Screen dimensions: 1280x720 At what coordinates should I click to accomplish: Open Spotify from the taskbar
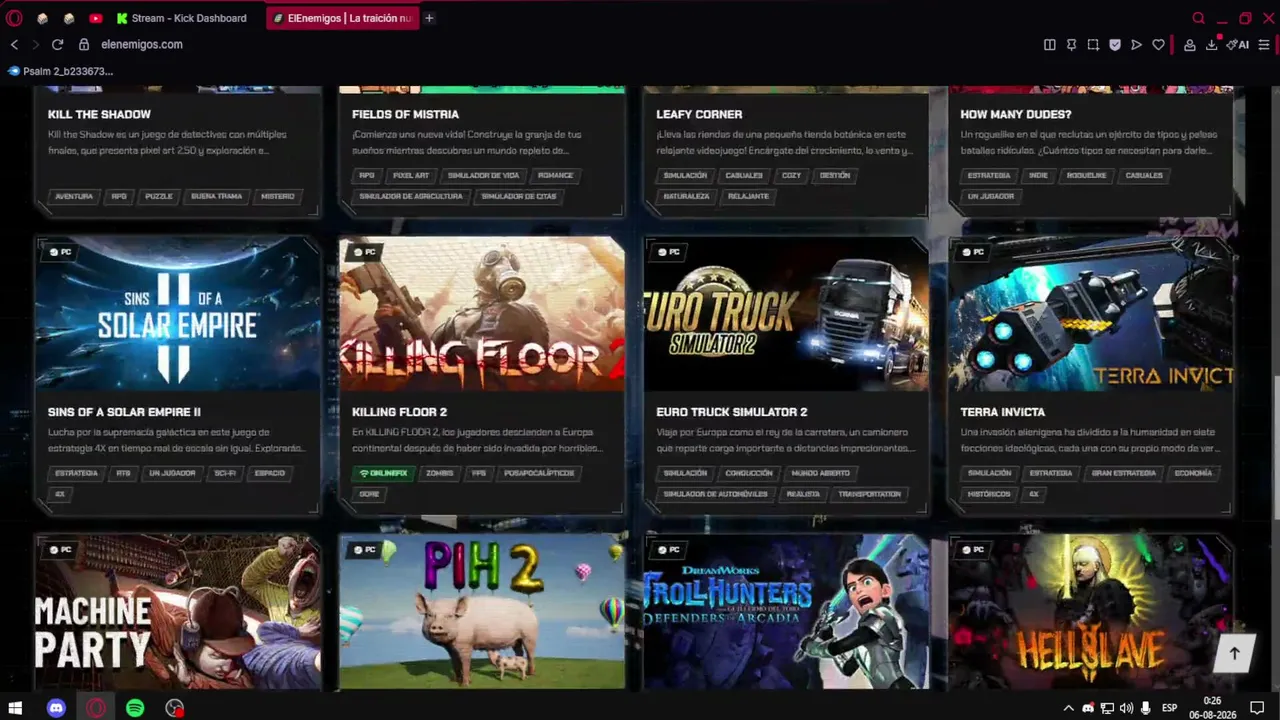click(135, 708)
